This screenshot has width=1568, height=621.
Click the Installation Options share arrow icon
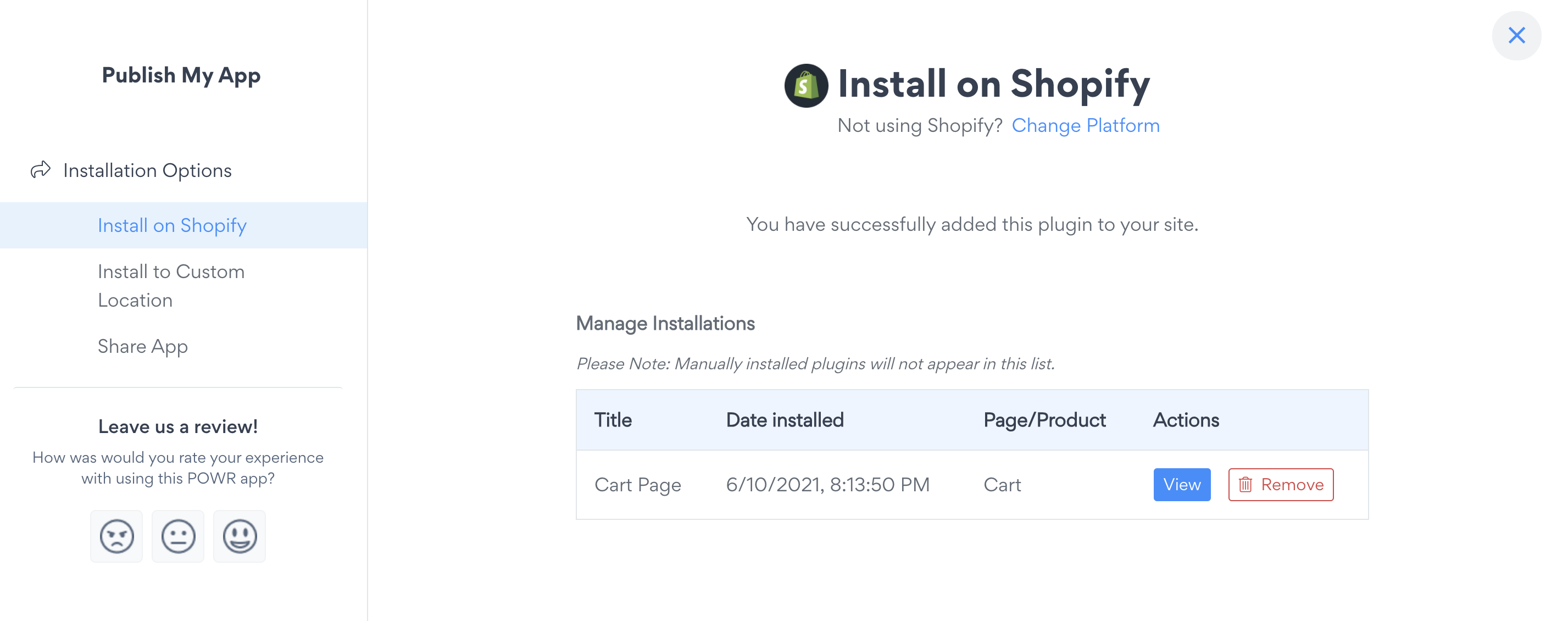tap(41, 170)
